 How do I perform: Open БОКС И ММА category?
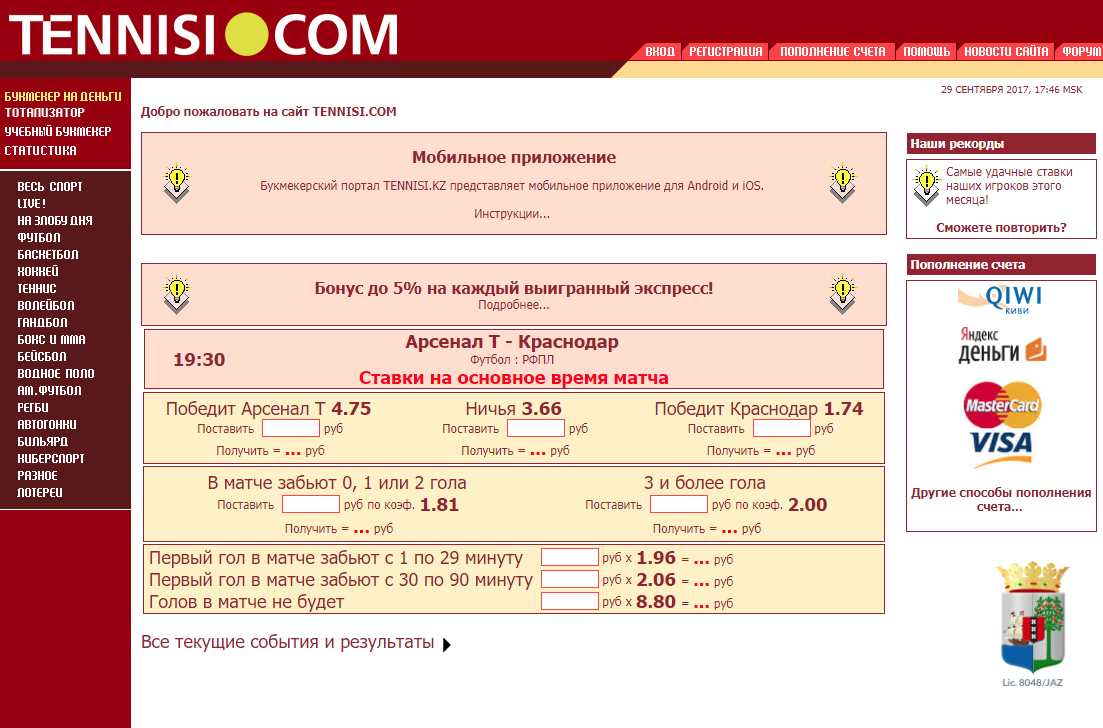tap(51, 340)
